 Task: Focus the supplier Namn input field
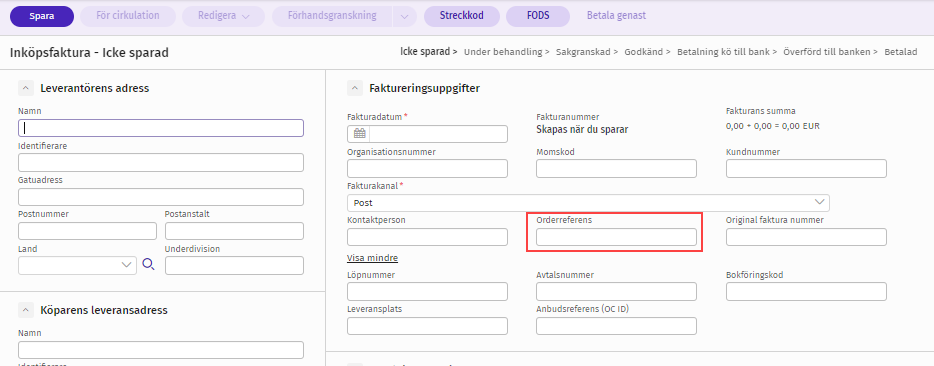coord(161,128)
